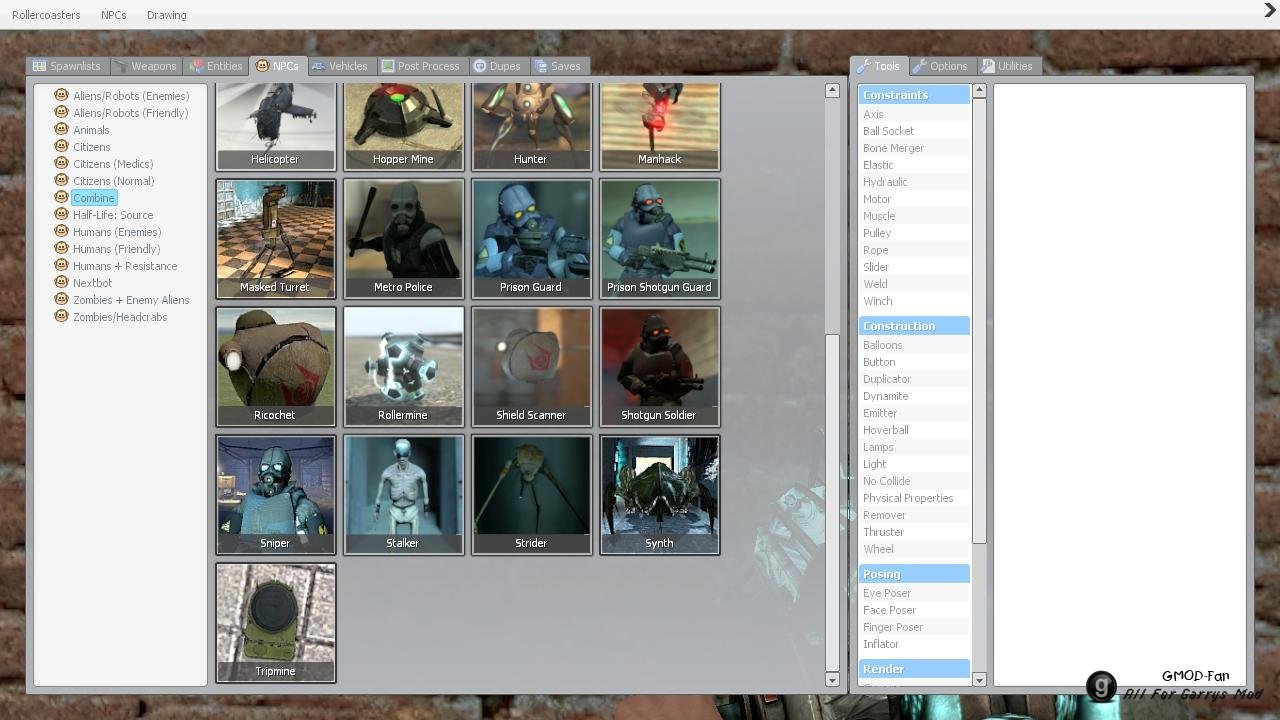Spawn the Rollermine NPC
Viewport: 1280px width, 720px height.
click(x=403, y=367)
